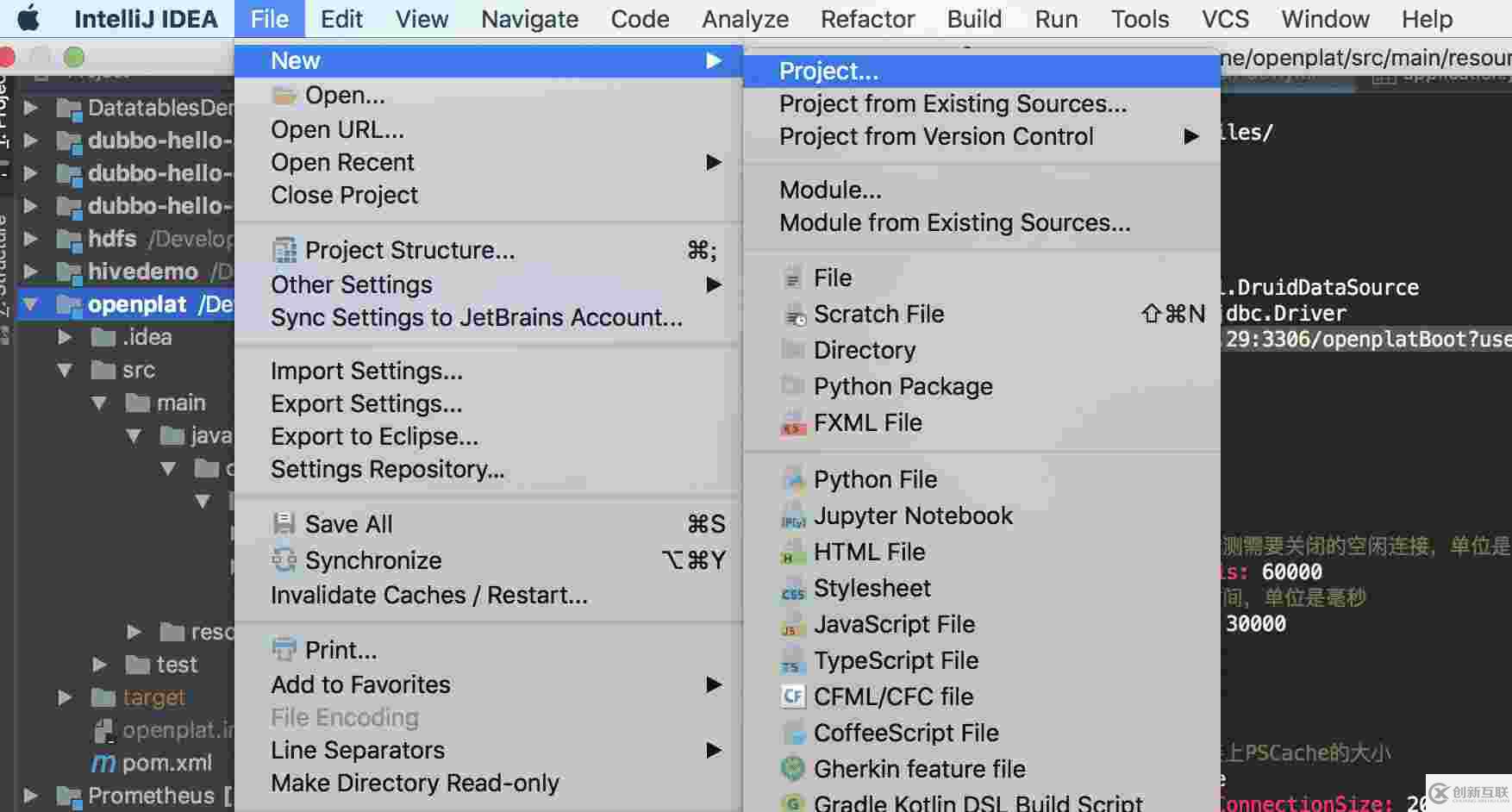The height and width of the screenshot is (812, 1512).
Task: Open the Refactor menu
Action: coord(867,18)
